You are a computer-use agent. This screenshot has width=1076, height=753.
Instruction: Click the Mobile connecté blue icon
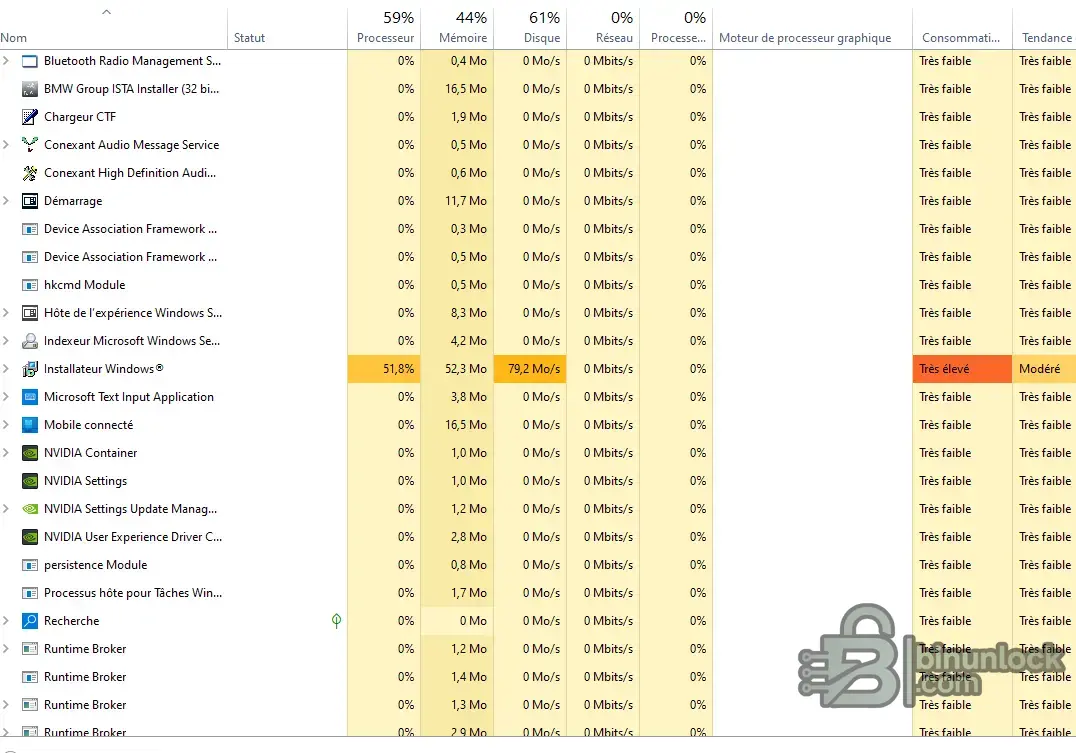coord(30,425)
